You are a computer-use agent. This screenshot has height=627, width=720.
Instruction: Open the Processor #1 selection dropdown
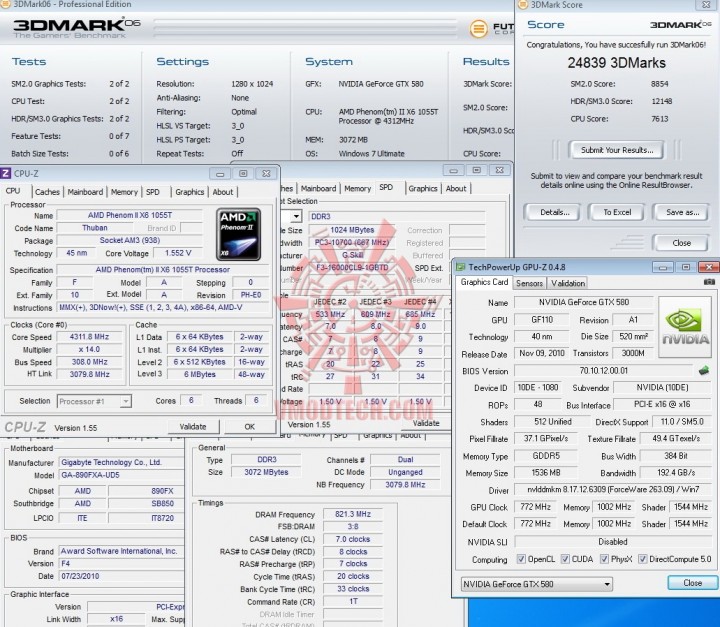pos(94,401)
